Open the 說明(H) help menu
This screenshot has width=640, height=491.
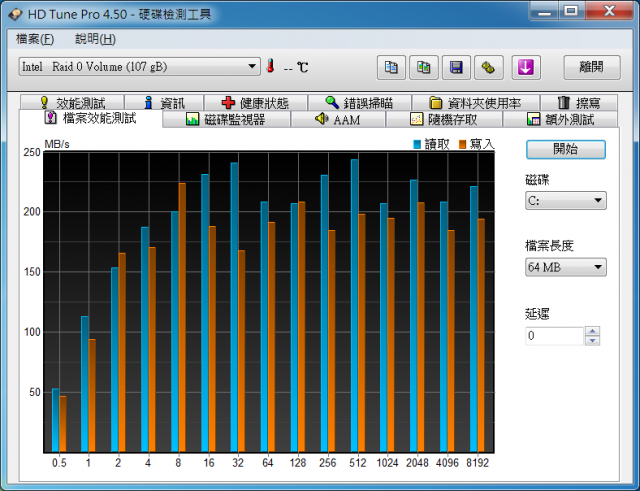pyautogui.click(x=96, y=39)
